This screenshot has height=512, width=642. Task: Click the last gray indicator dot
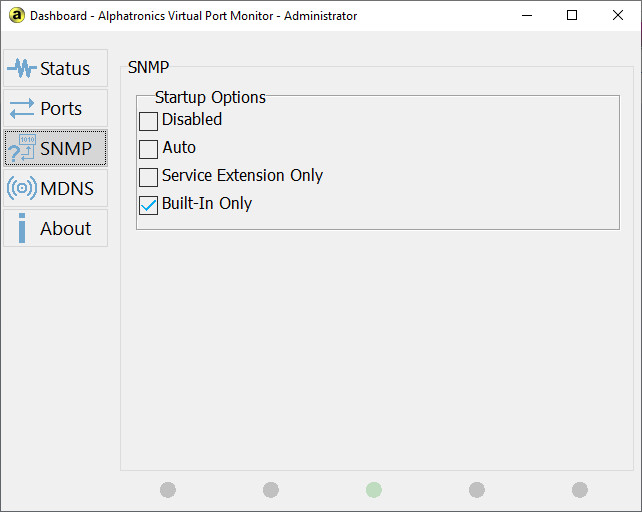click(x=580, y=490)
